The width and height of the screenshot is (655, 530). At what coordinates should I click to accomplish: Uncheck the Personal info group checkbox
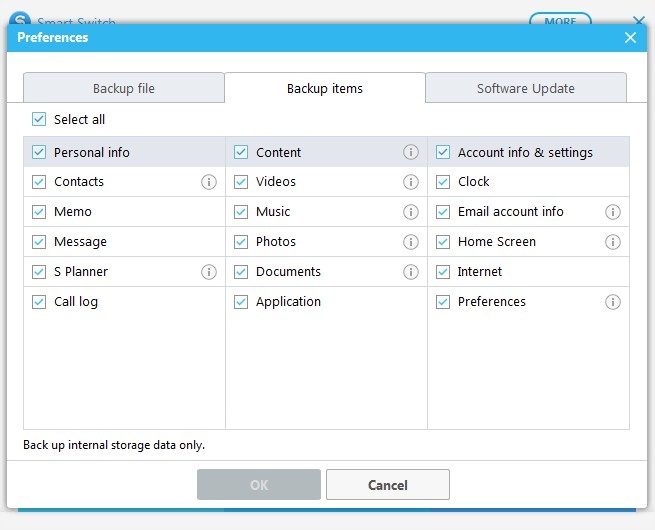[x=39, y=152]
